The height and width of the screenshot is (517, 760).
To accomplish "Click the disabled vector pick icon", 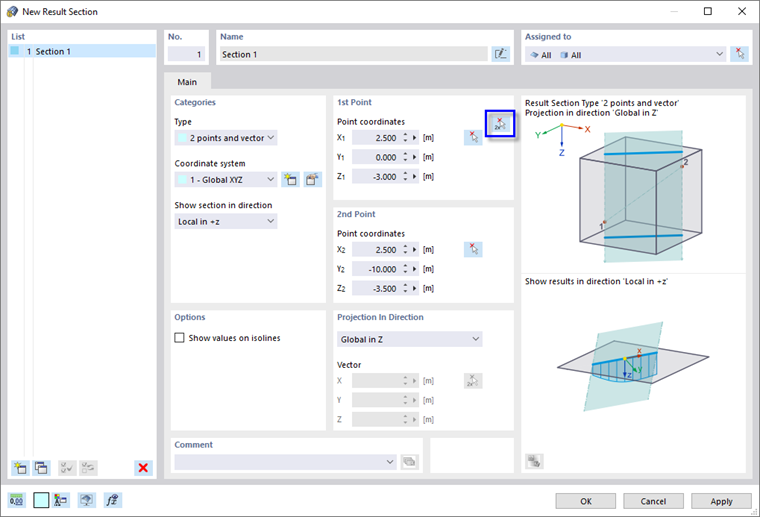I will 473,381.
